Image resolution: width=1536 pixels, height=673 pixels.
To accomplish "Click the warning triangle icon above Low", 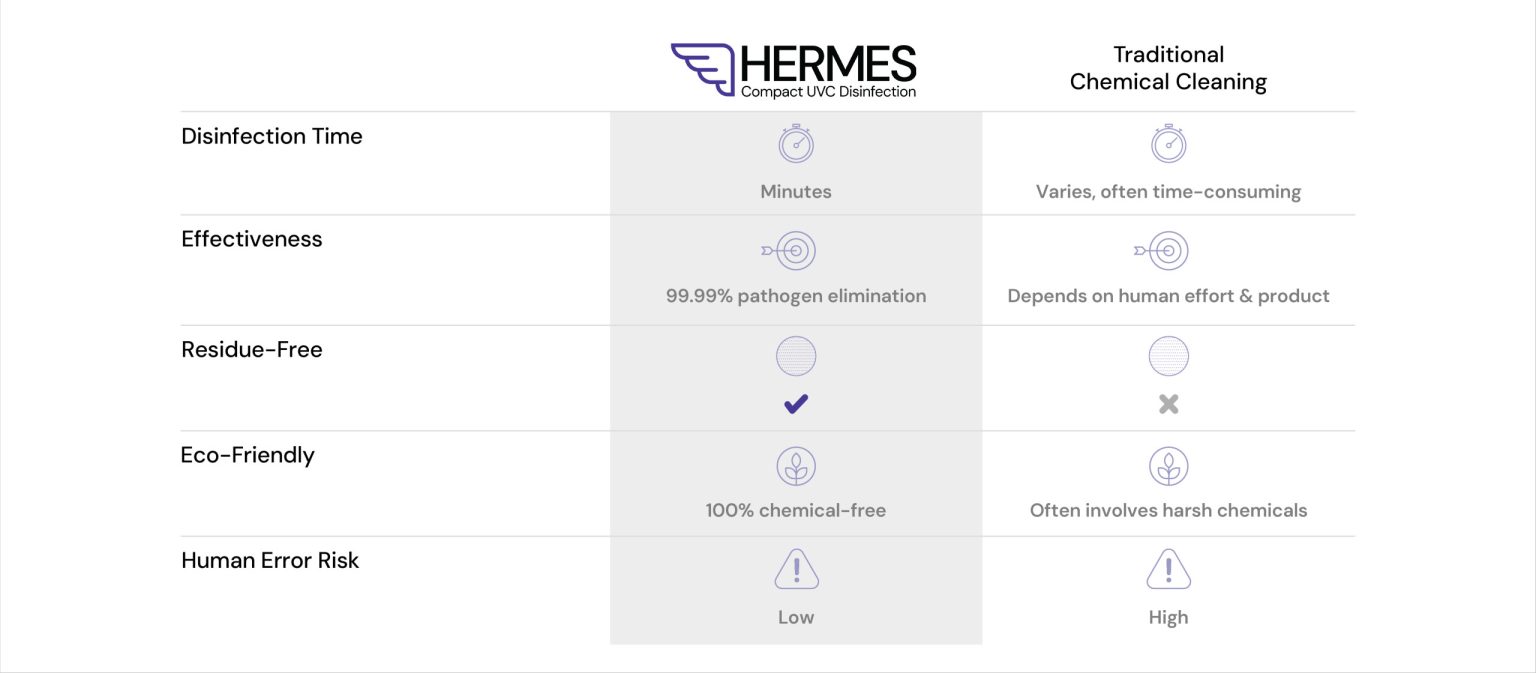I will [x=796, y=569].
